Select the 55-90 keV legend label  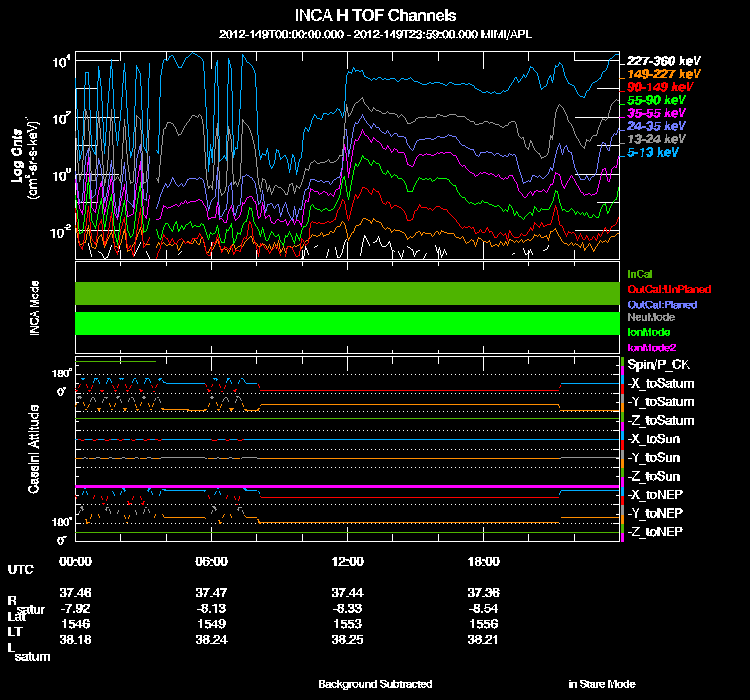[x=656, y=100]
